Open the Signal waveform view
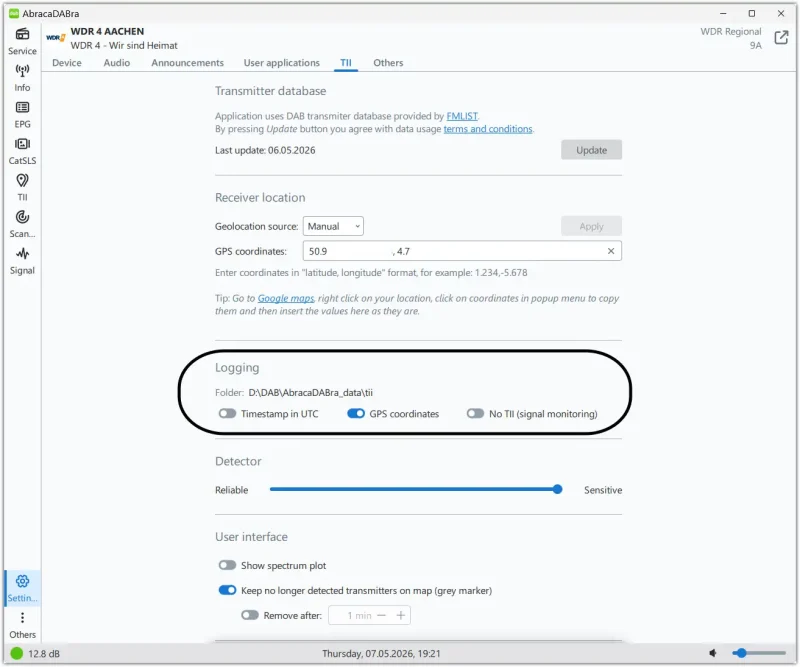800x667 pixels. click(22, 261)
